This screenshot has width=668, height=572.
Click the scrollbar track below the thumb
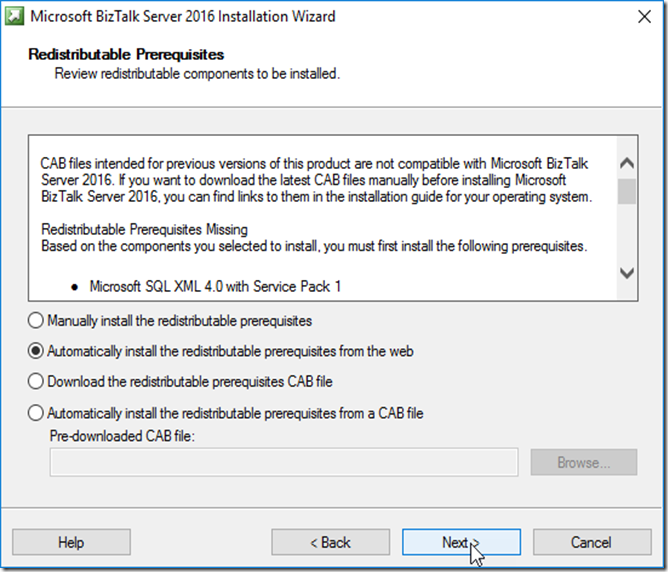click(x=627, y=233)
